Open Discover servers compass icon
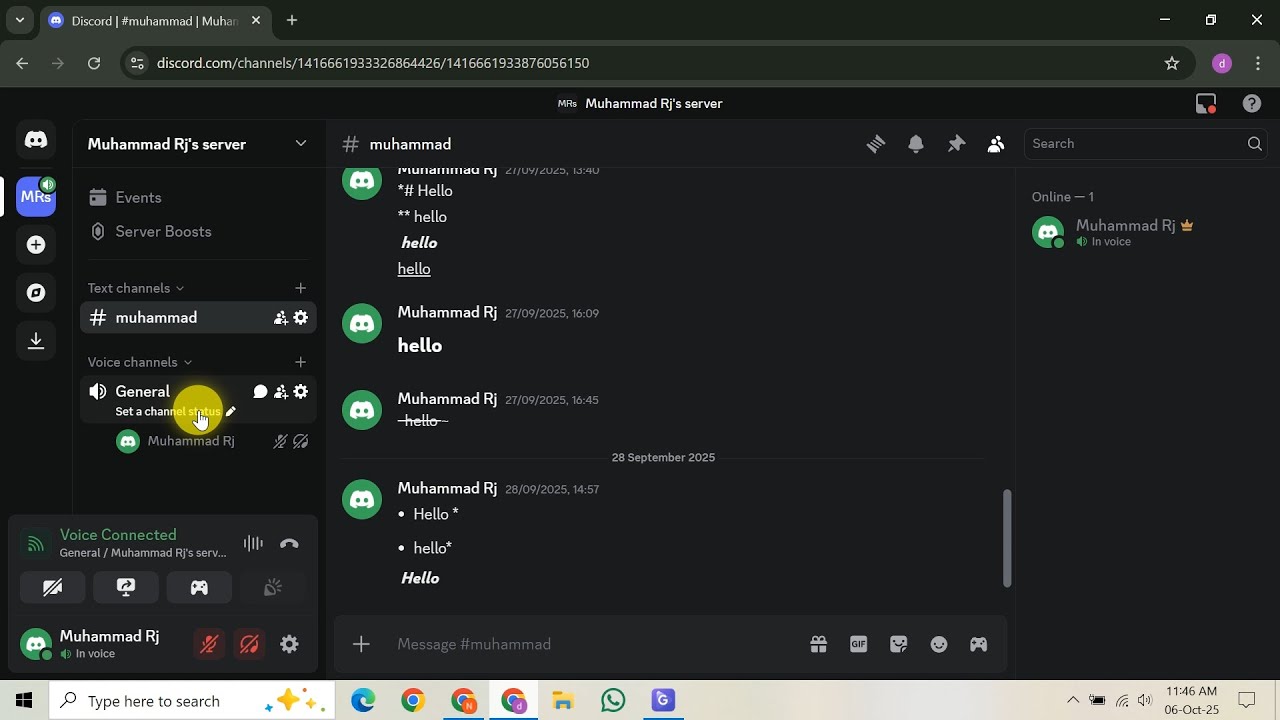 [36, 293]
